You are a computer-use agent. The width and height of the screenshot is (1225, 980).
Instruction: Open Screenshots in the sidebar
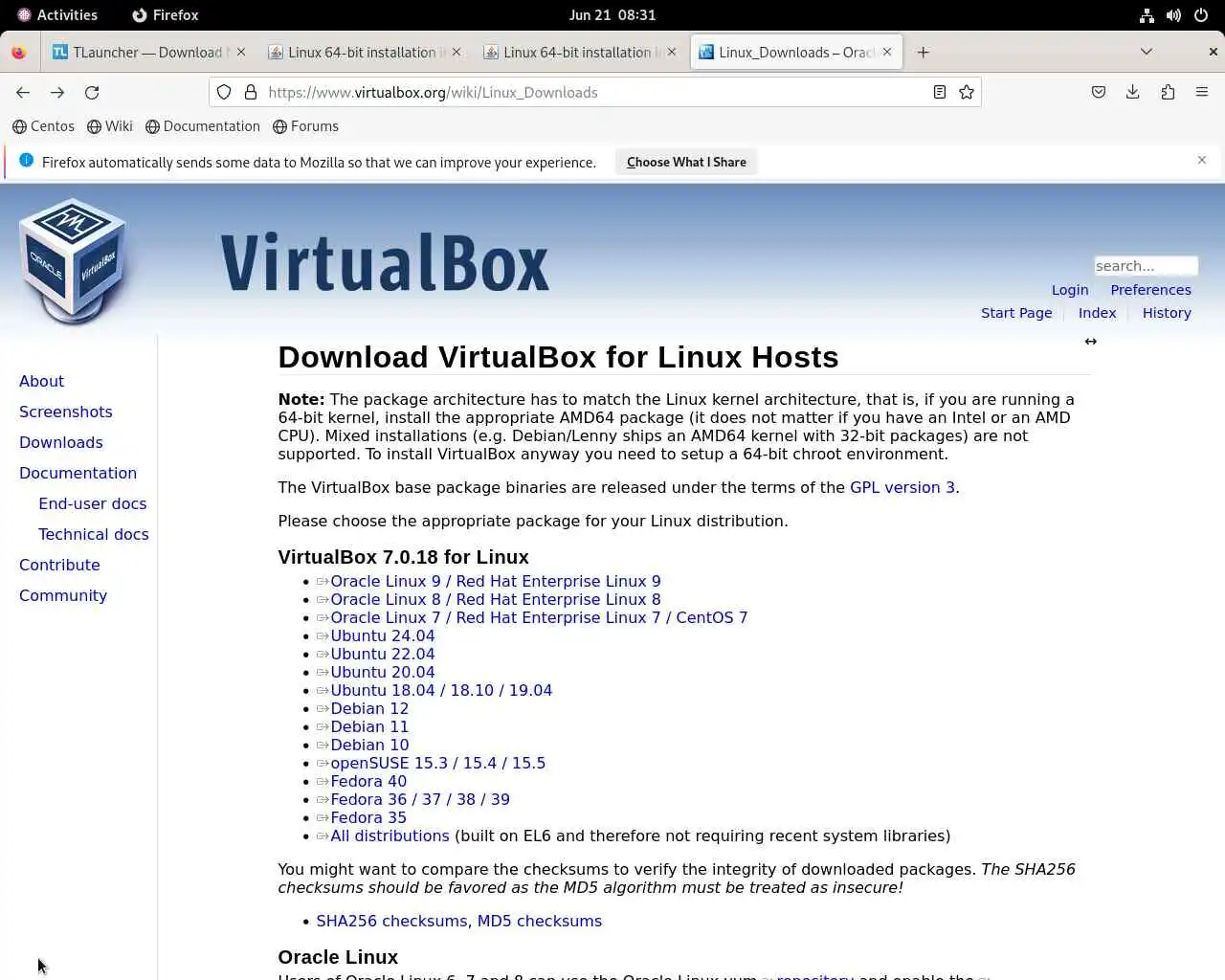click(66, 412)
